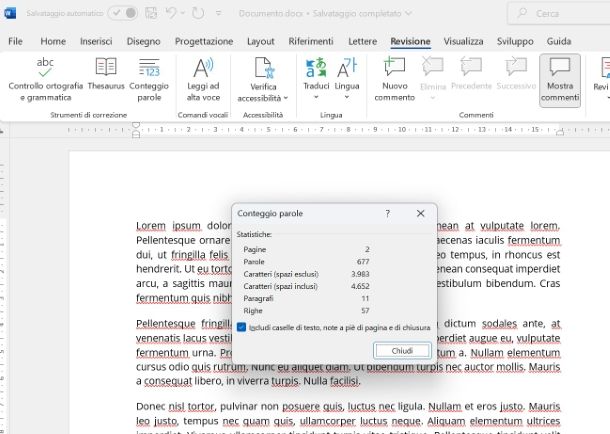The height and width of the screenshot is (434, 610).
Task: Select the Revisione tab
Action: pyautogui.click(x=410, y=41)
